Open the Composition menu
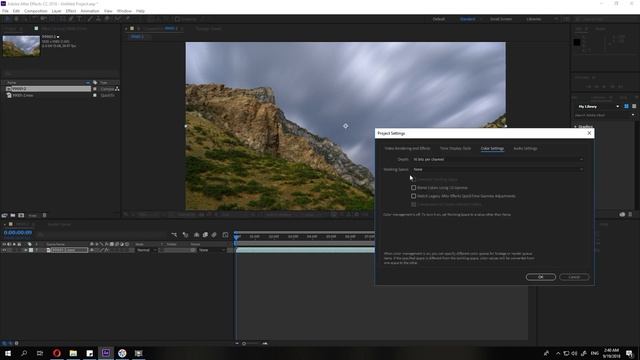 pos(36,11)
